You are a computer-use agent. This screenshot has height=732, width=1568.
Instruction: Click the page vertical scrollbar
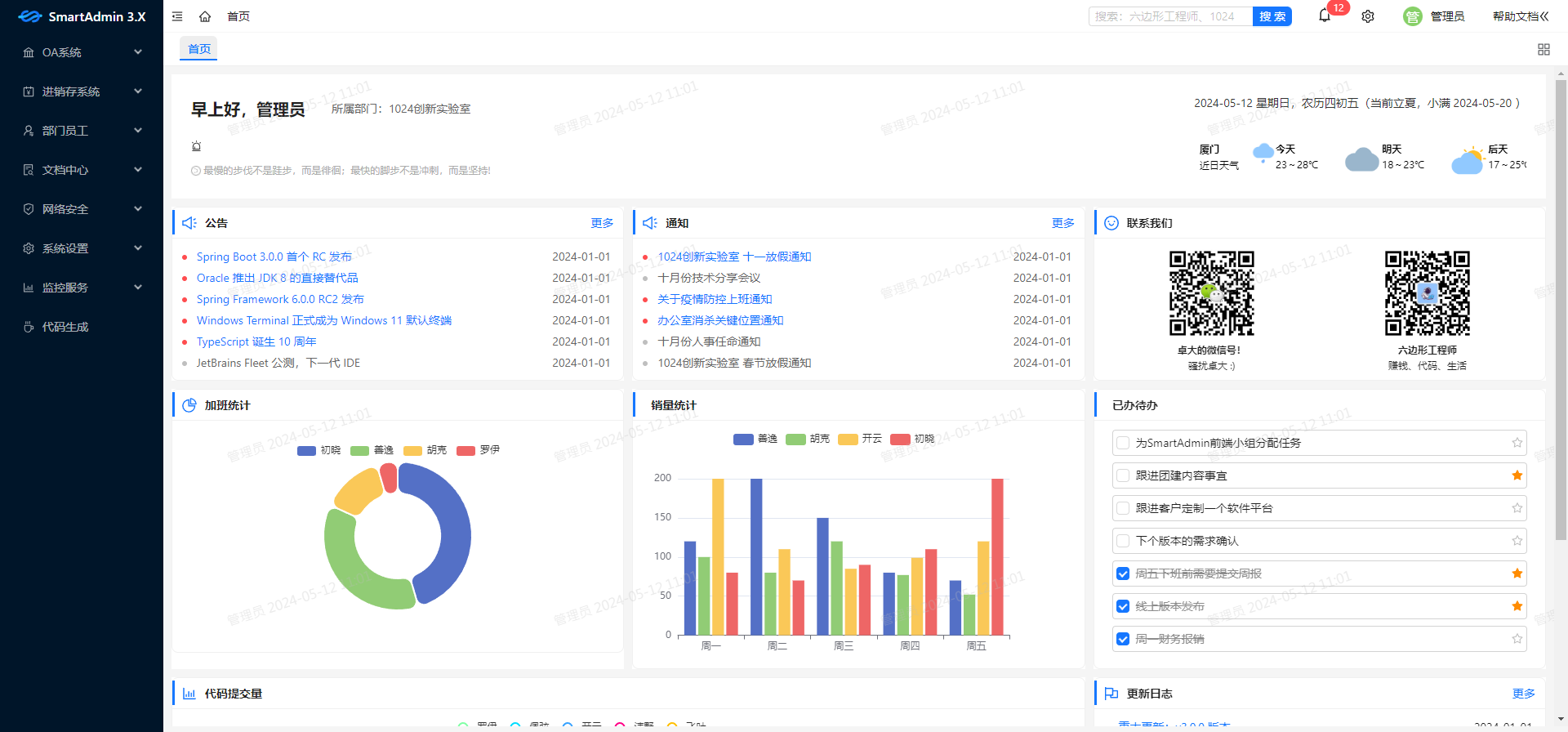[x=1561, y=310]
